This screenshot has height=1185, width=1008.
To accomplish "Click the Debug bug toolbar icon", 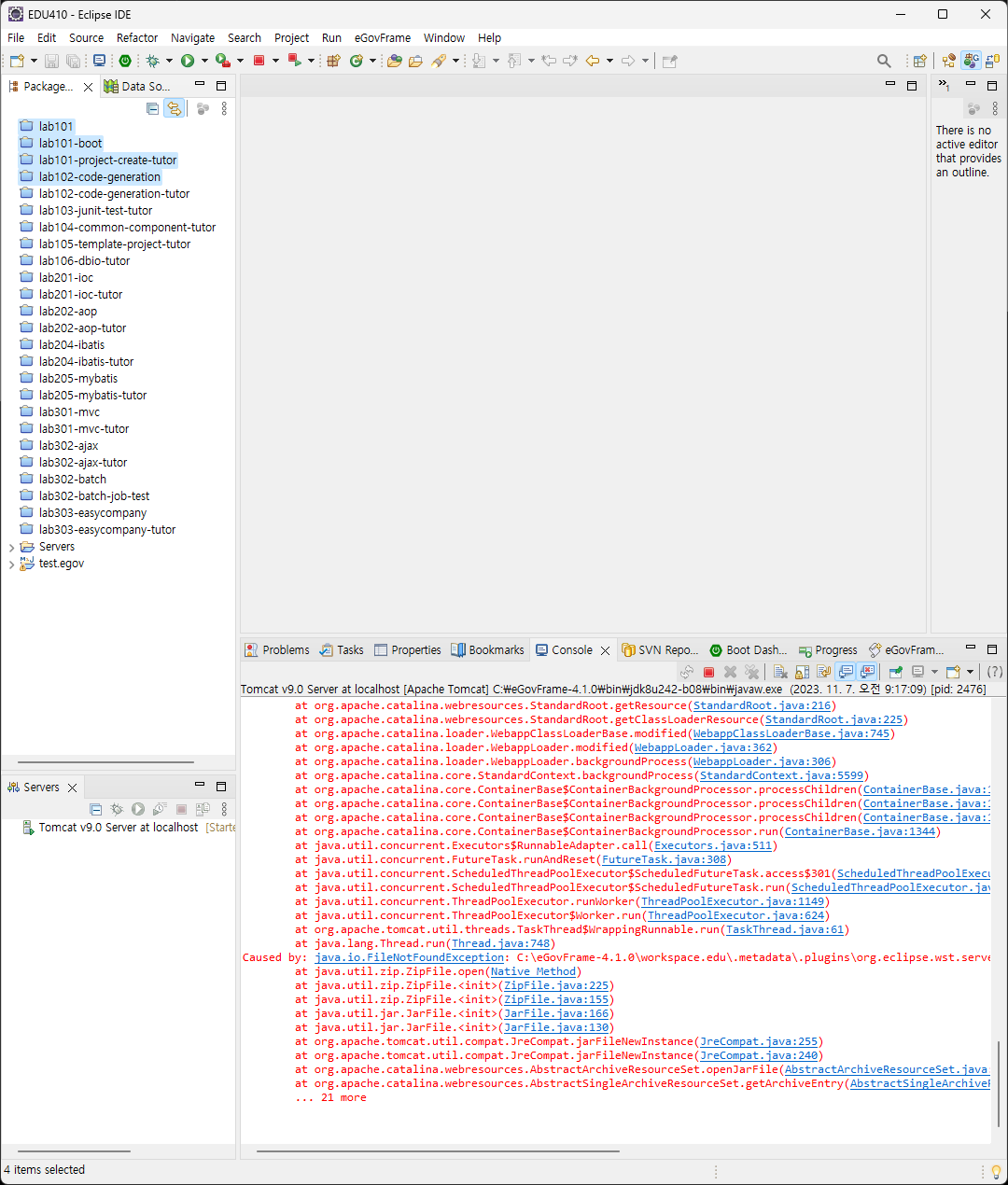I will [x=152, y=61].
